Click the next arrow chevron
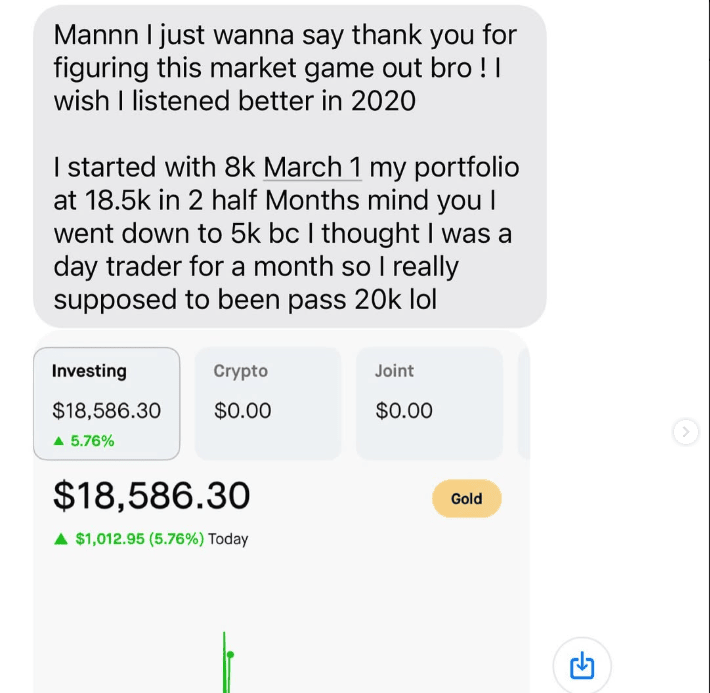Screen dimensions: 710x693 click(685, 431)
